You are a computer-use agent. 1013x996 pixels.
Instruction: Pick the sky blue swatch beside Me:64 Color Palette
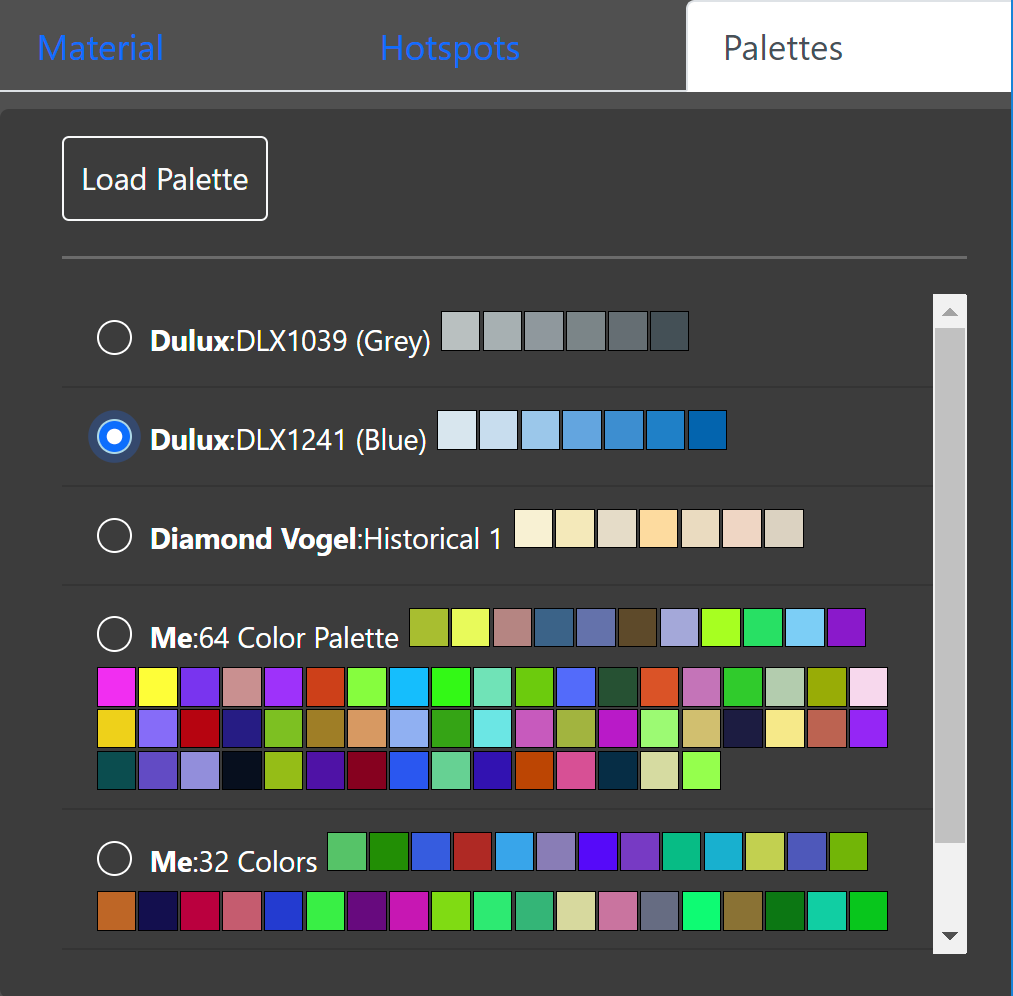805,628
